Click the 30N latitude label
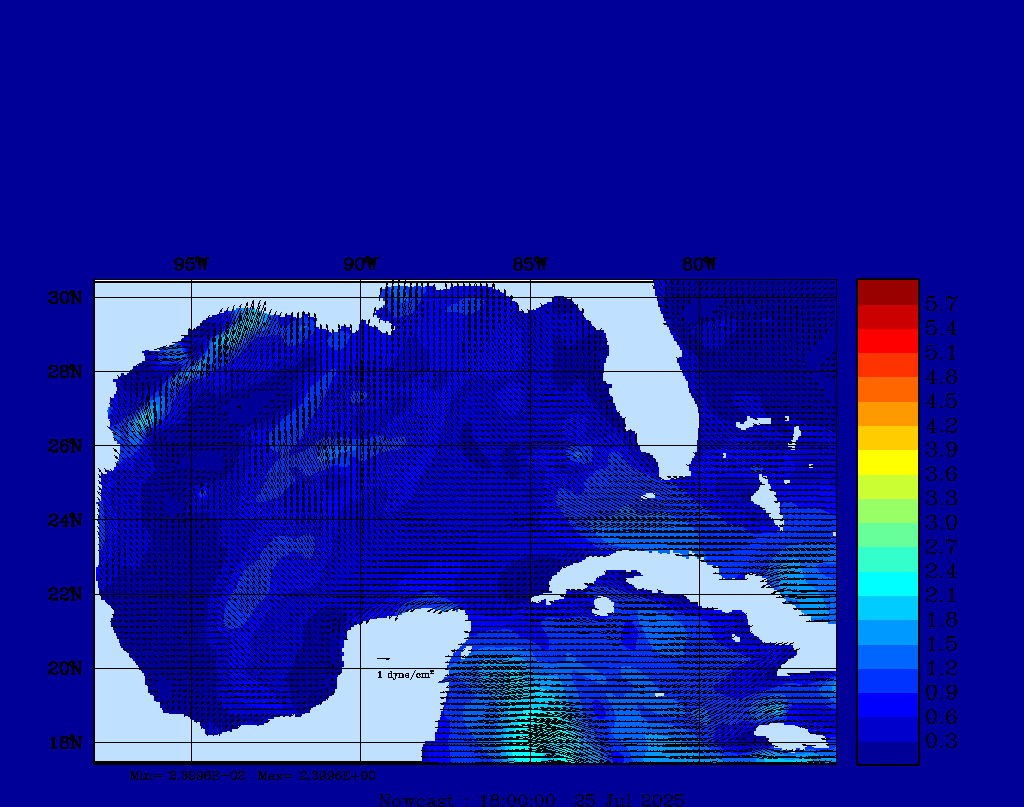Image resolution: width=1024 pixels, height=807 pixels. pos(64,298)
